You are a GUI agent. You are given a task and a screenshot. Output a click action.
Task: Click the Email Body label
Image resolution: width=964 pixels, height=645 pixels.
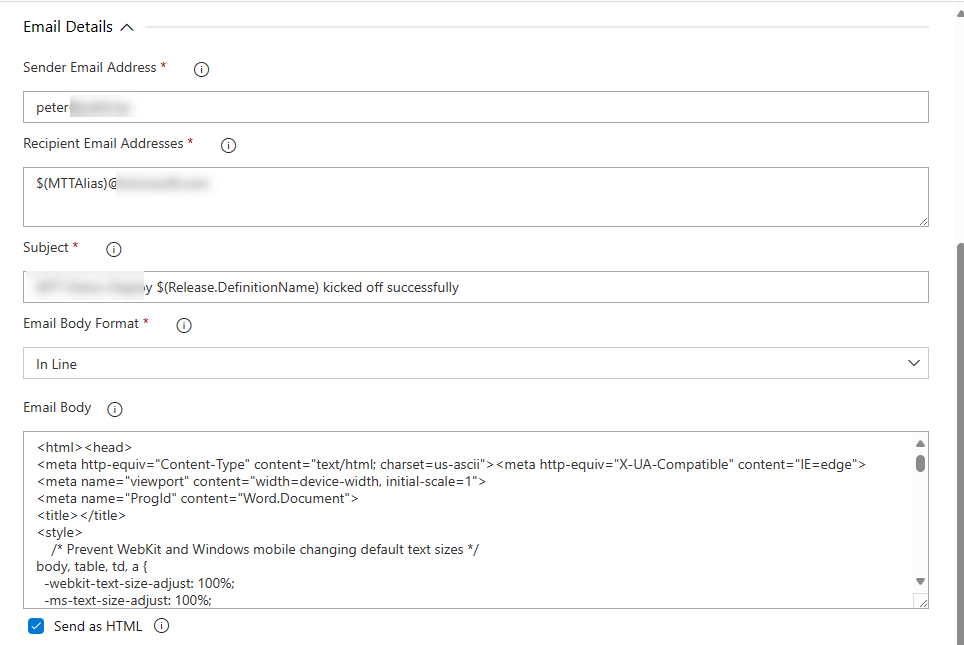(57, 407)
